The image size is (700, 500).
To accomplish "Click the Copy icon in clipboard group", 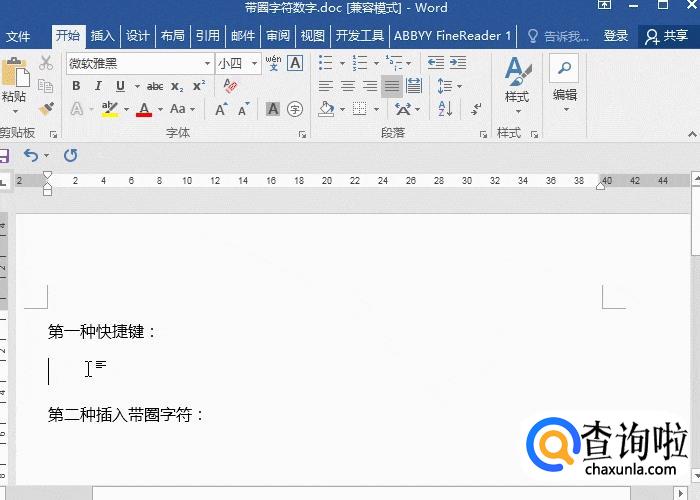I will pos(46,86).
